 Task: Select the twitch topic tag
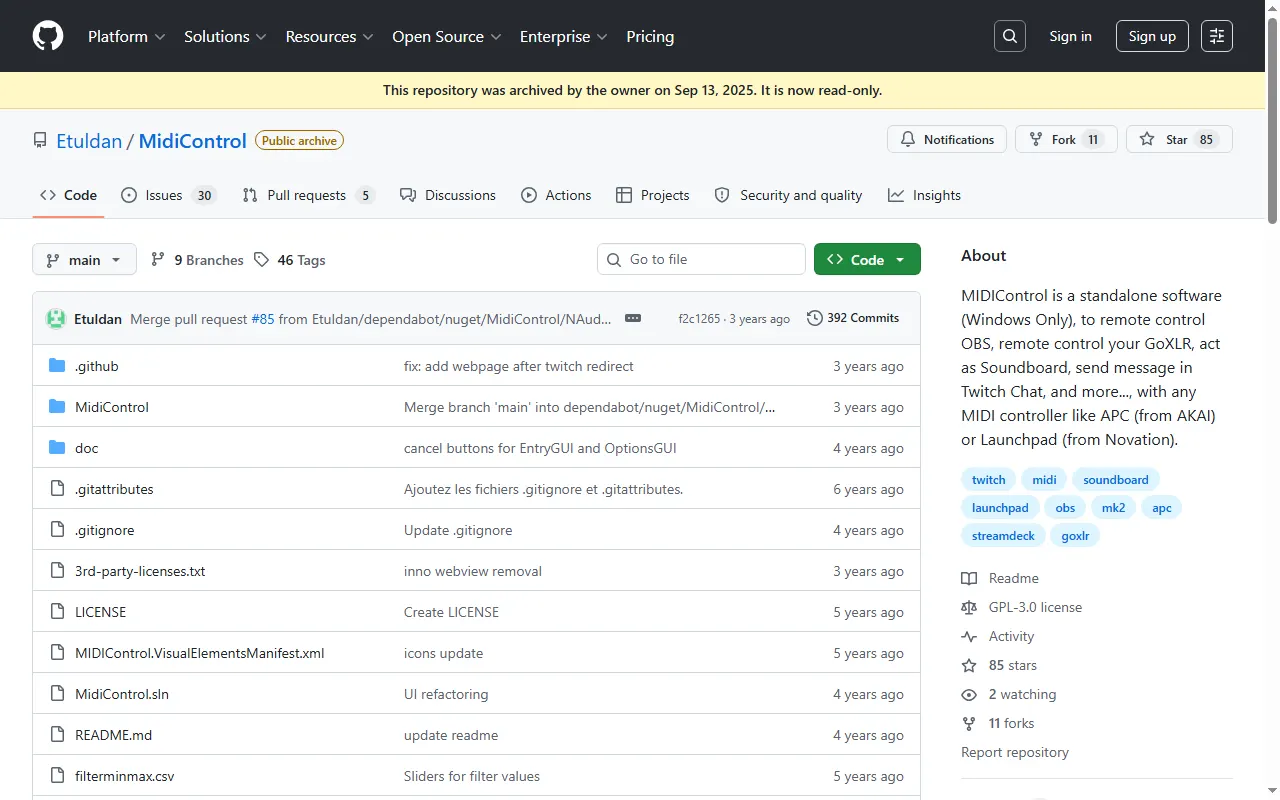[x=989, y=480]
